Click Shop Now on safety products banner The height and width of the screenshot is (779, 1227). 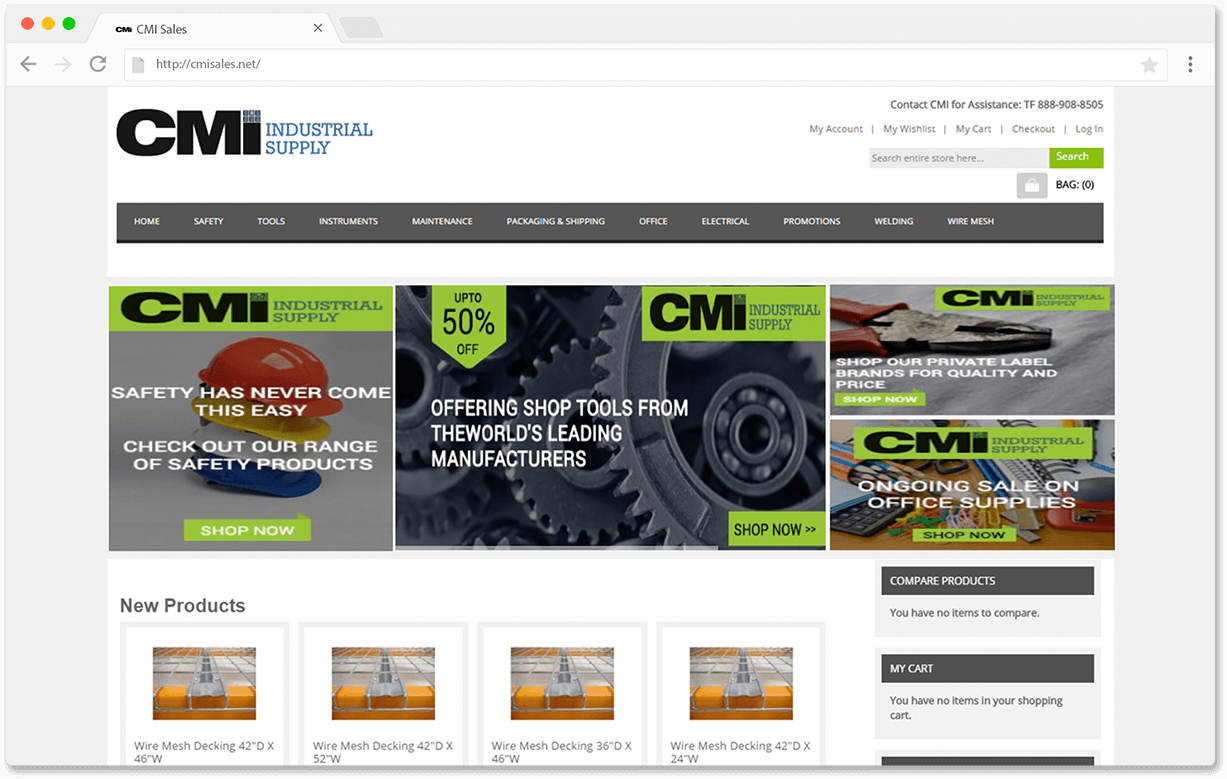point(247,530)
